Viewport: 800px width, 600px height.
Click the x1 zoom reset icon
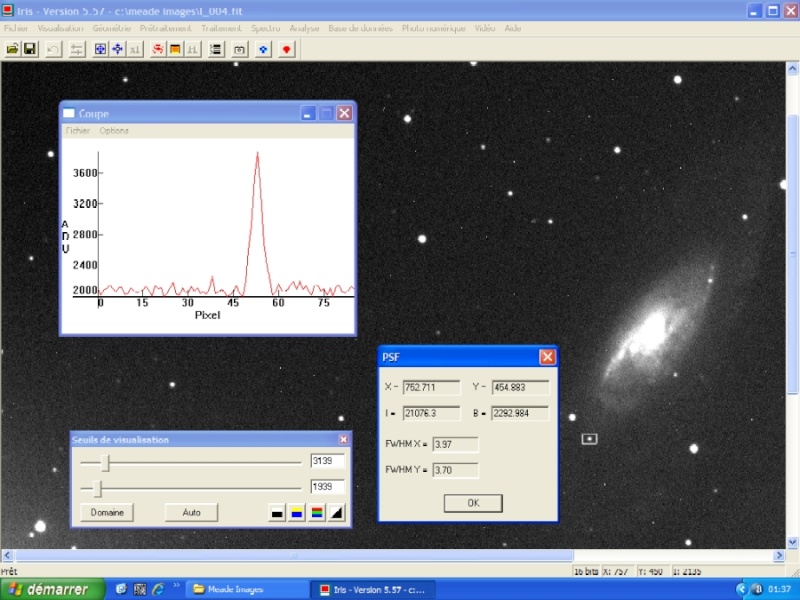pos(136,48)
